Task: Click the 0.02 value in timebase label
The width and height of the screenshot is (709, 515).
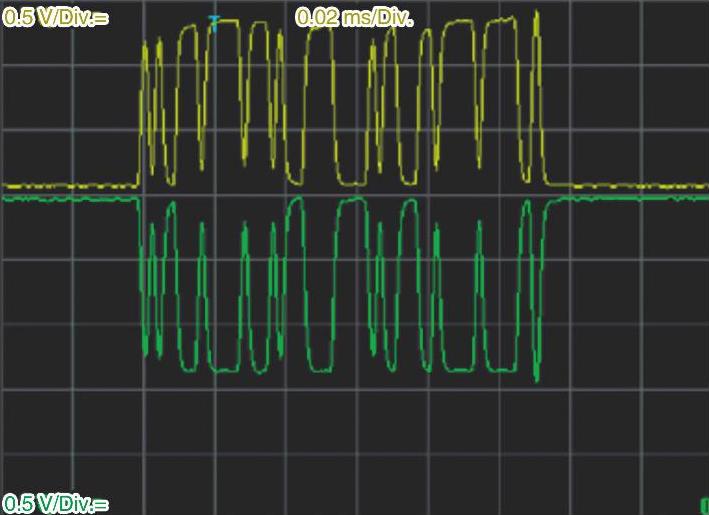Action: point(315,18)
